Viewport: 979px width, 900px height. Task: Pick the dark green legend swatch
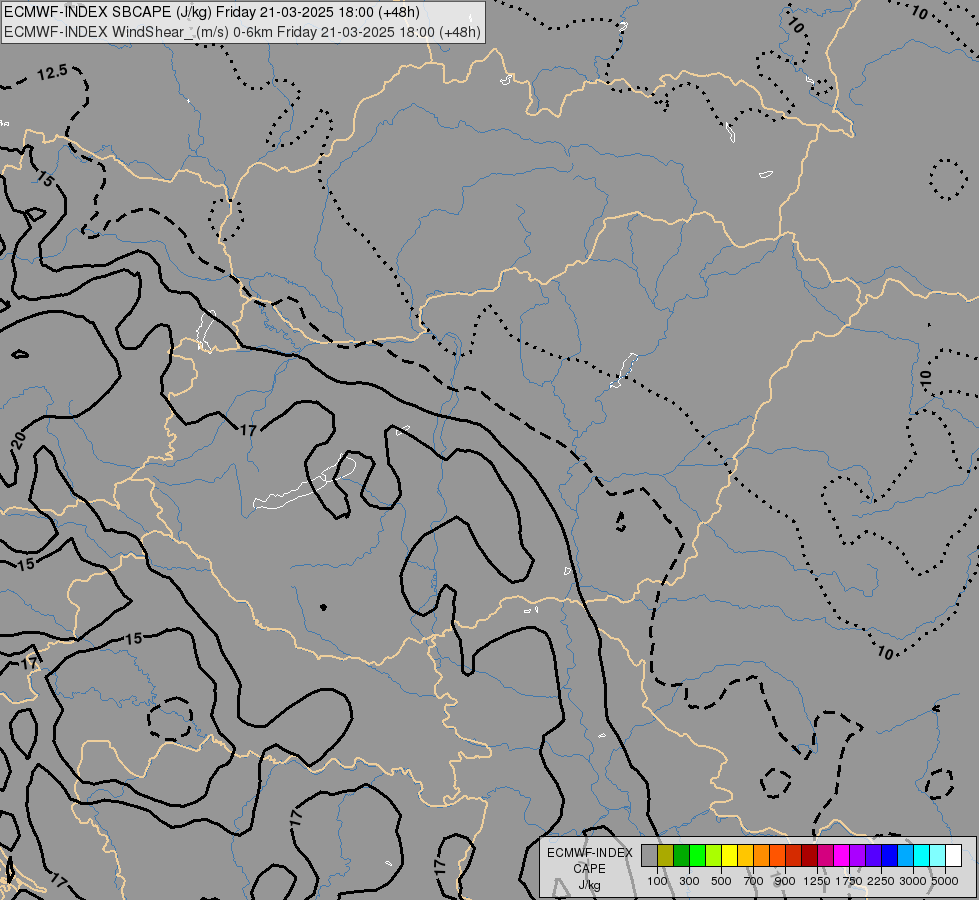(681, 856)
